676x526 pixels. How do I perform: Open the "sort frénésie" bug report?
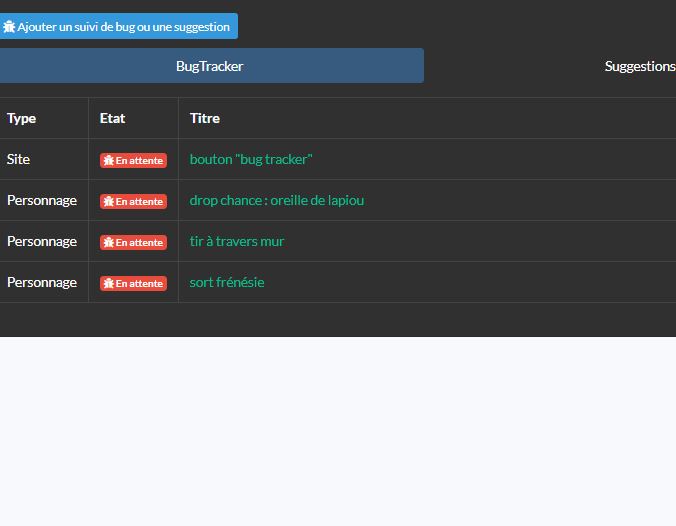tap(227, 283)
